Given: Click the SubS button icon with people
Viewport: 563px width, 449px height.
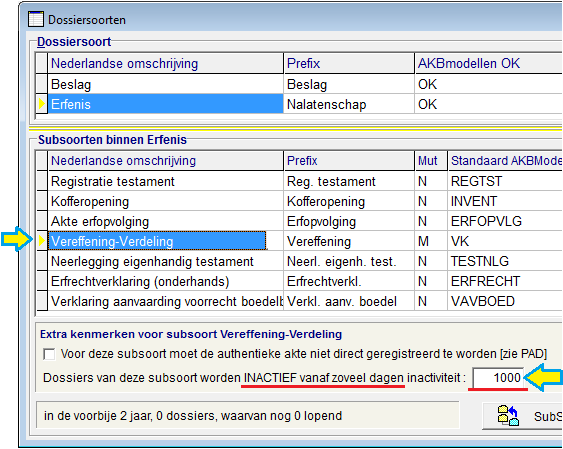Looking at the screenshot, I should [508, 416].
